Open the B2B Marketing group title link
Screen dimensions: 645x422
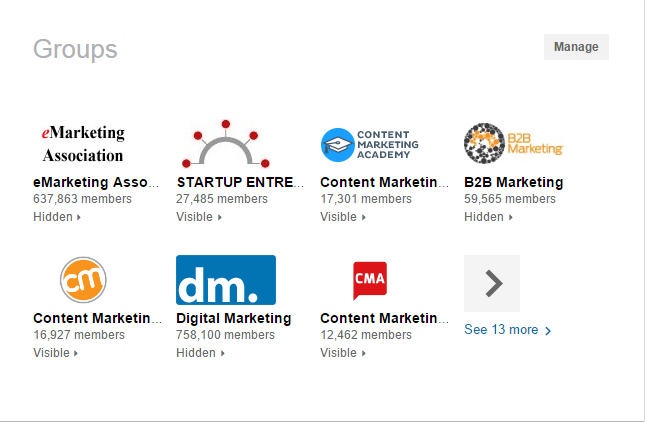click(513, 183)
